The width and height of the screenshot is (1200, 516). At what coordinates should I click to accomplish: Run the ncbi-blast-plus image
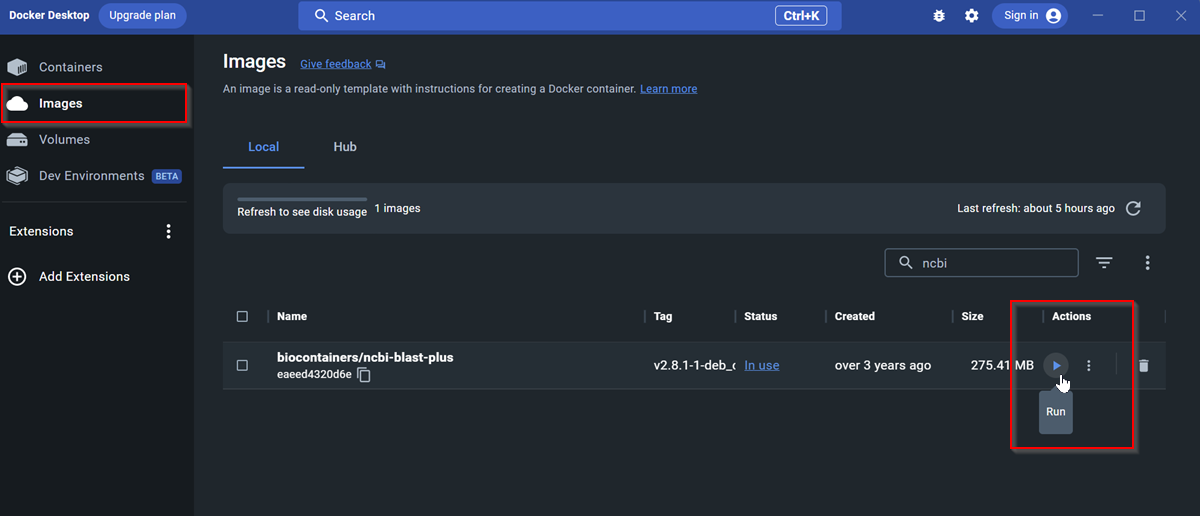[1056, 366]
